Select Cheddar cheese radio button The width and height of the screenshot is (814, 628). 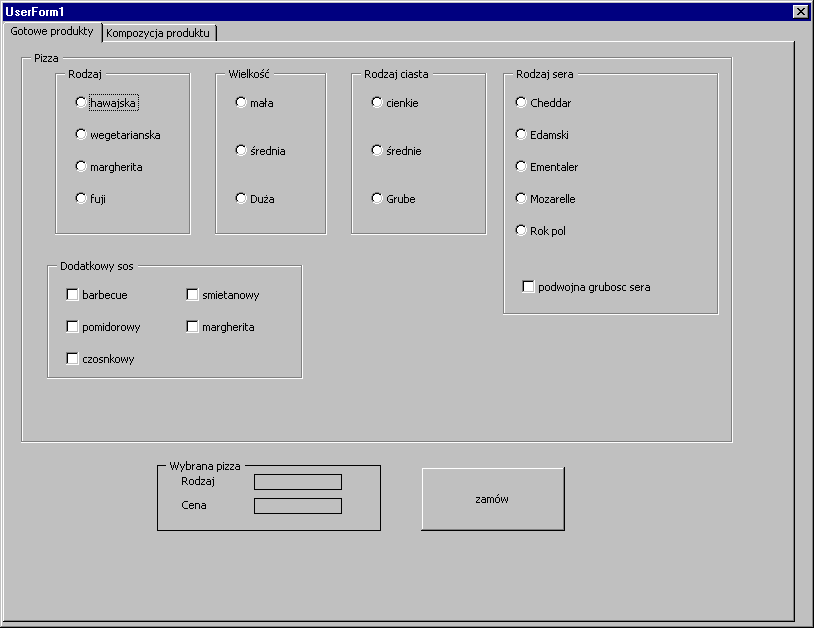point(521,102)
